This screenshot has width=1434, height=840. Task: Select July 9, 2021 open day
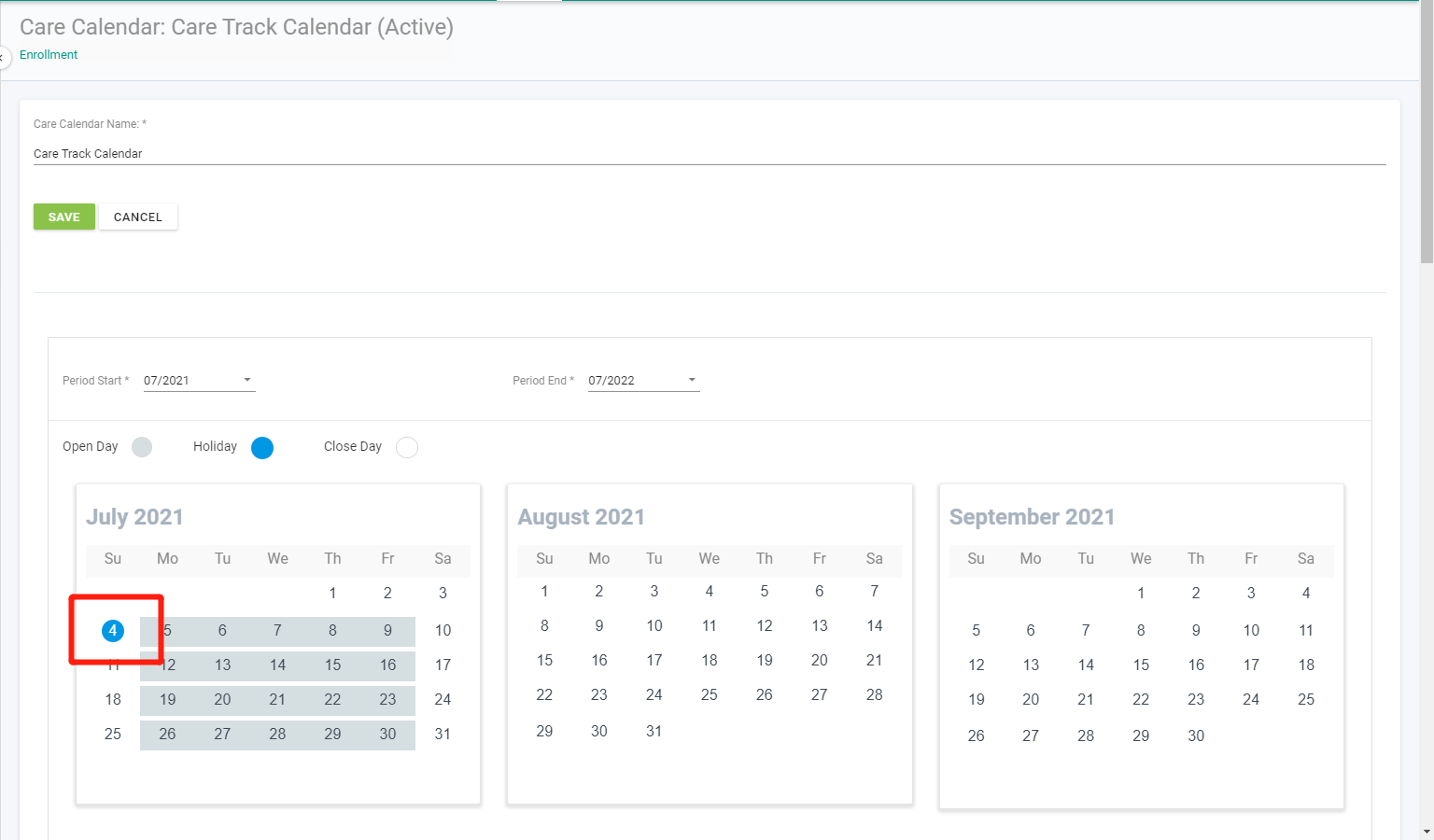387,631
